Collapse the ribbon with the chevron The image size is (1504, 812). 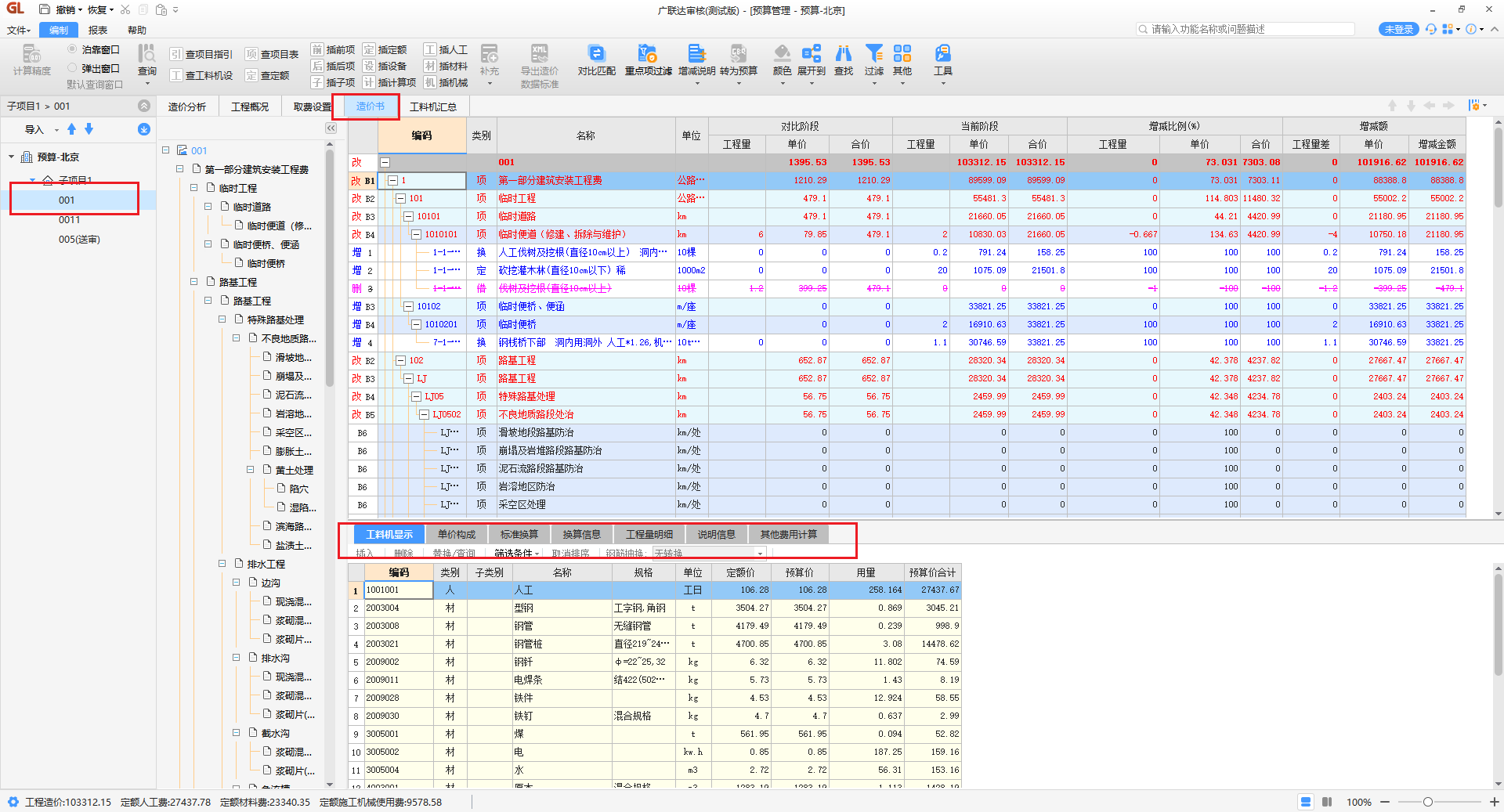1494,29
